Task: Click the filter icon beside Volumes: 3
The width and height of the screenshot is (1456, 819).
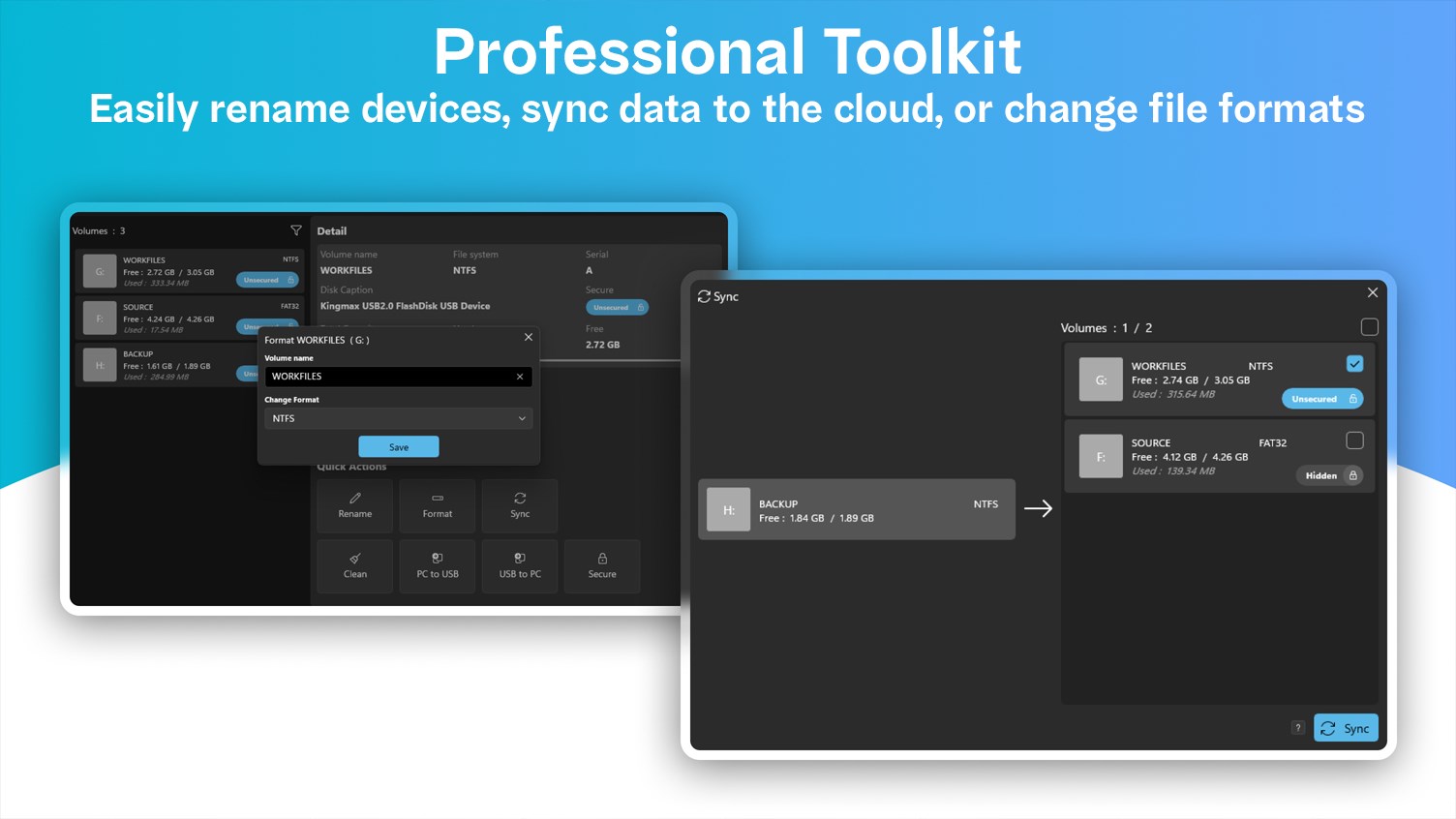Action: click(x=296, y=230)
